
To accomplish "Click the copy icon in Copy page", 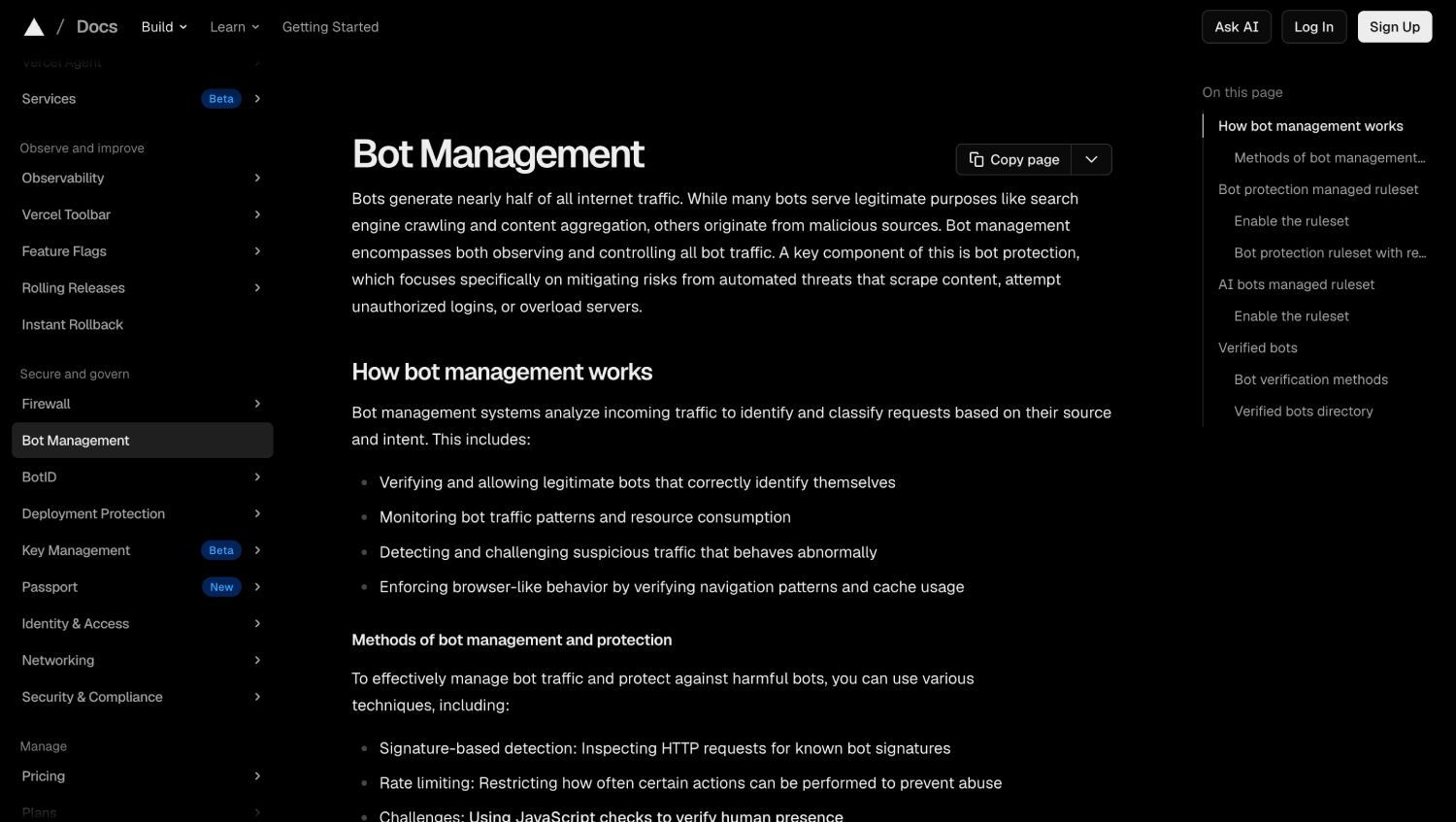I will (x=976, y=159).
